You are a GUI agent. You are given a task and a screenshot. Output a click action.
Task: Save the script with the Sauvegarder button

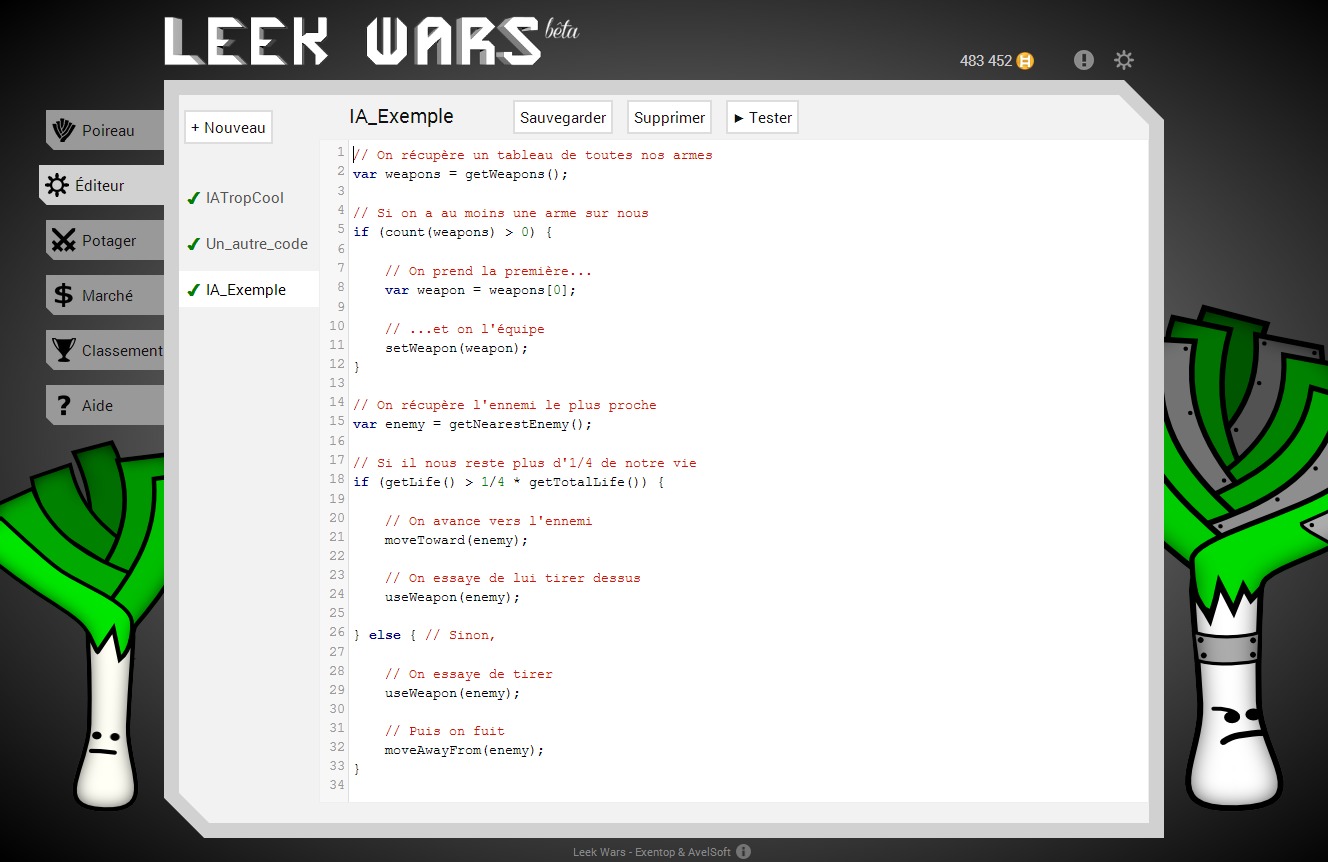pyautogui.click(x=562, y=117)
